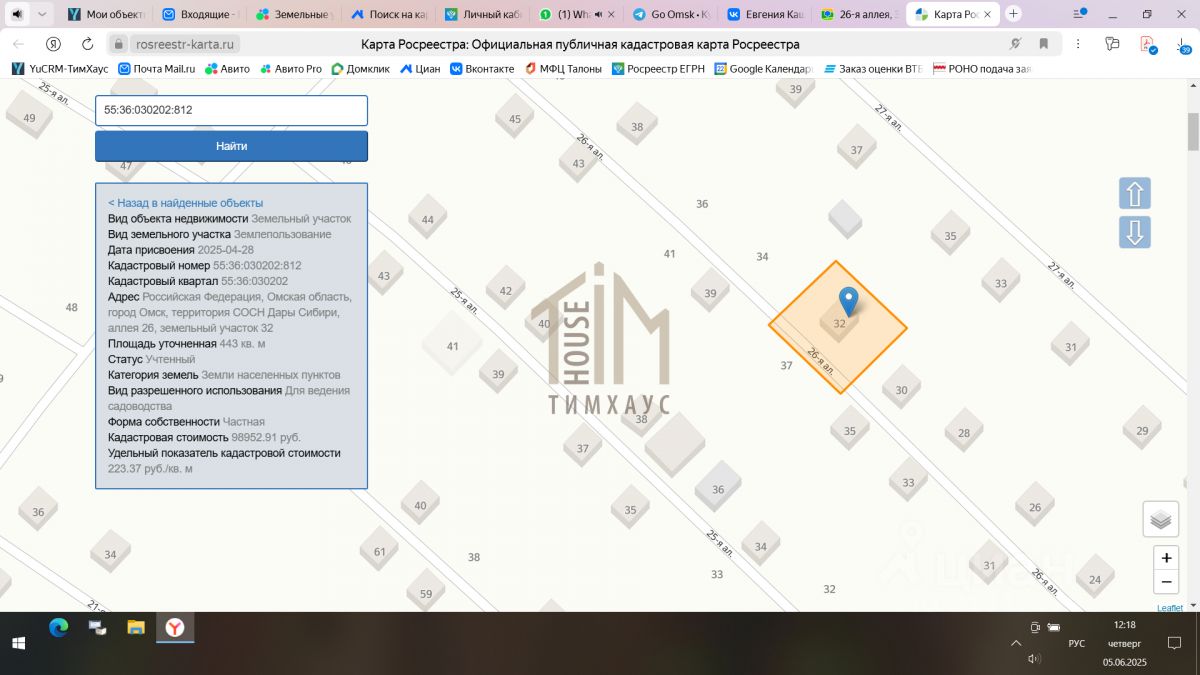Open Почта Mail.ru bookmark
This screenshot has height=675, width=1200.
157,69
